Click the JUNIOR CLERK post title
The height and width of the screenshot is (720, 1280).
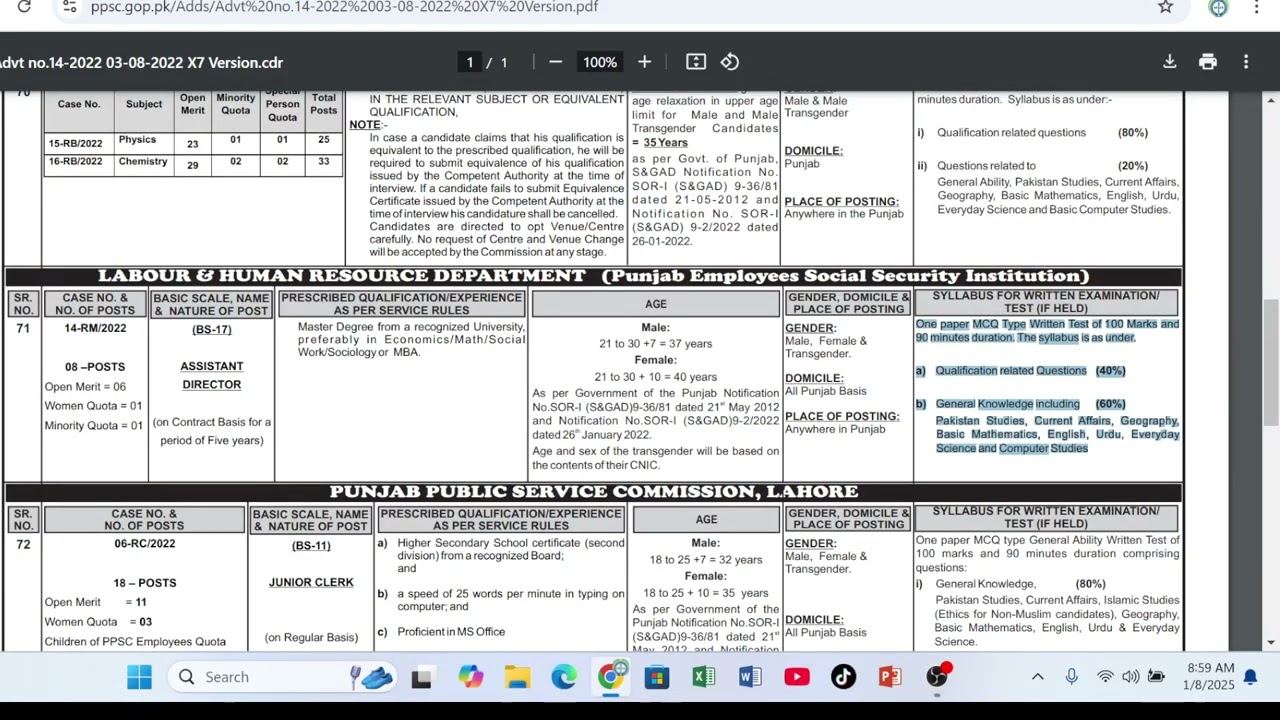point(311,582)
